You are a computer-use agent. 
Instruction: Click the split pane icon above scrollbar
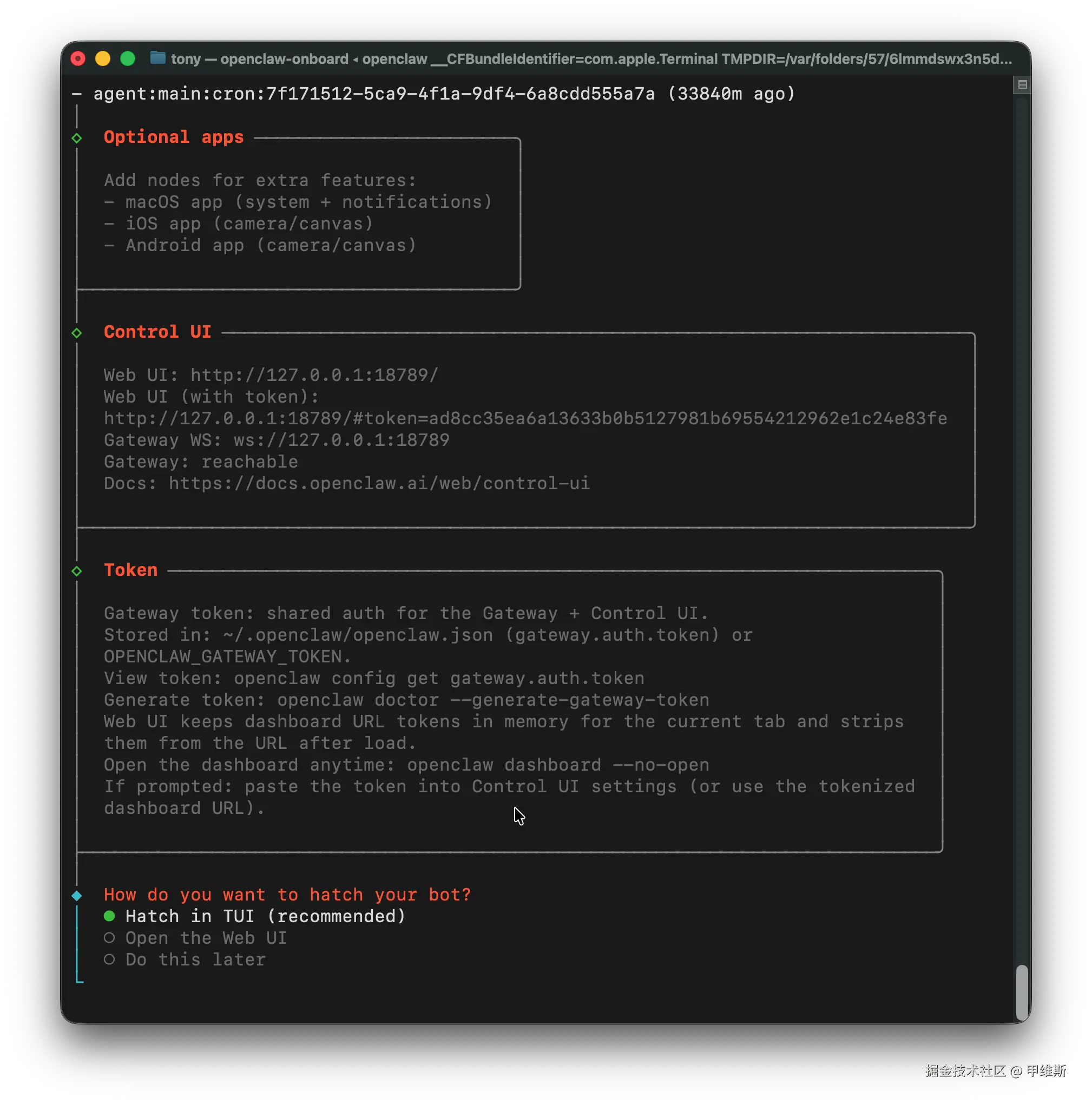point(1022,85)
